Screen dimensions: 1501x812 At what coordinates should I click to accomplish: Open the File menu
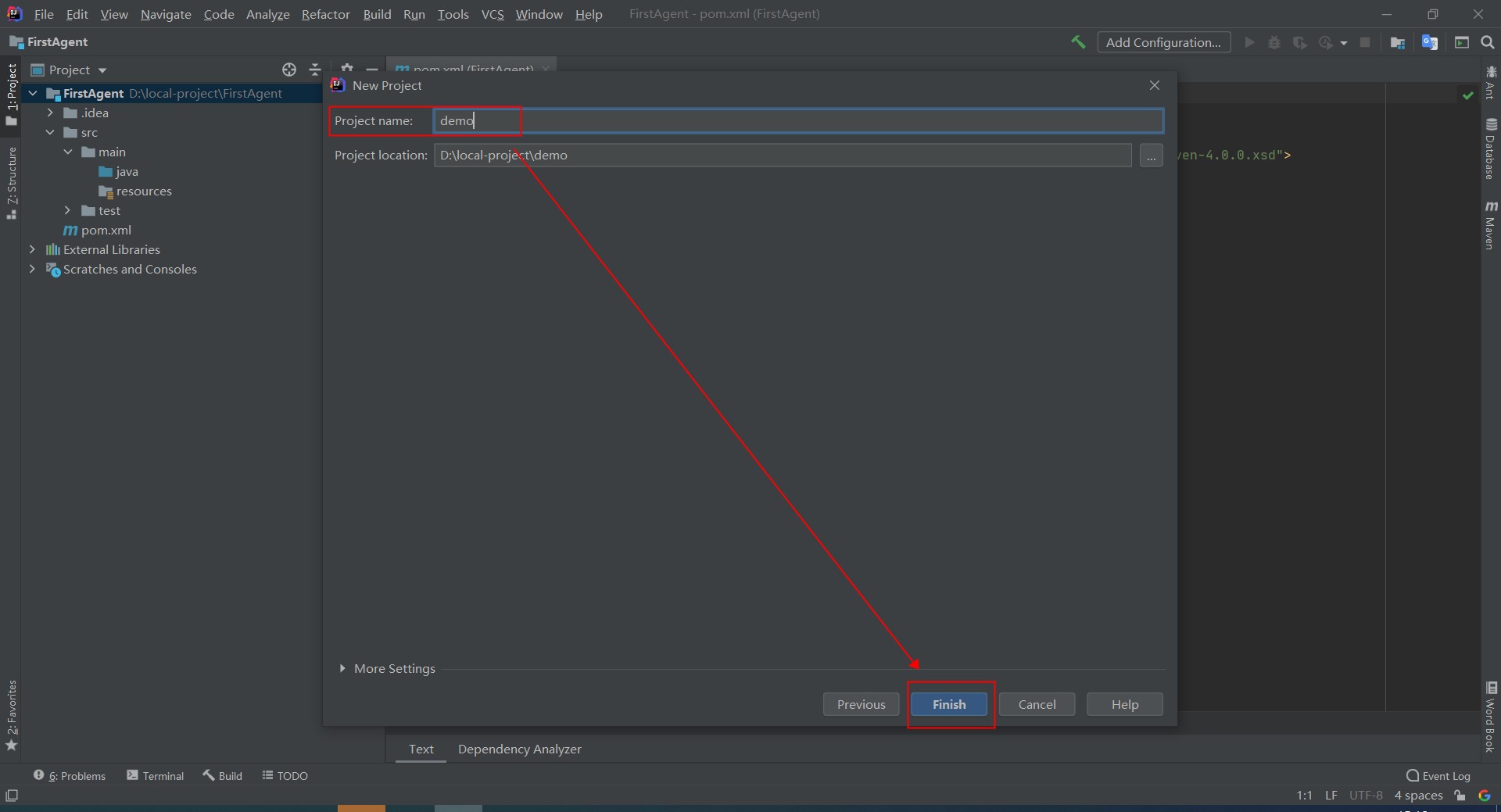(x=44, y=14)
